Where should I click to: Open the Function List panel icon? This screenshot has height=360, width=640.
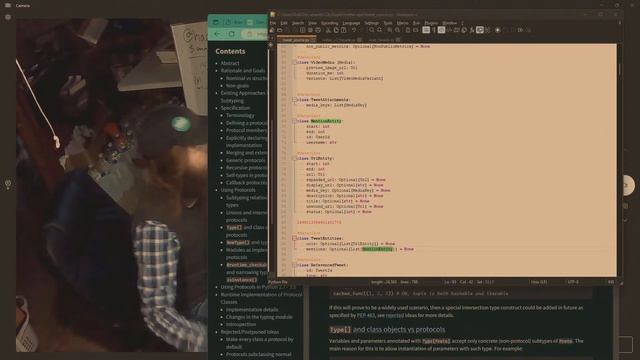[x=472, y=30]
